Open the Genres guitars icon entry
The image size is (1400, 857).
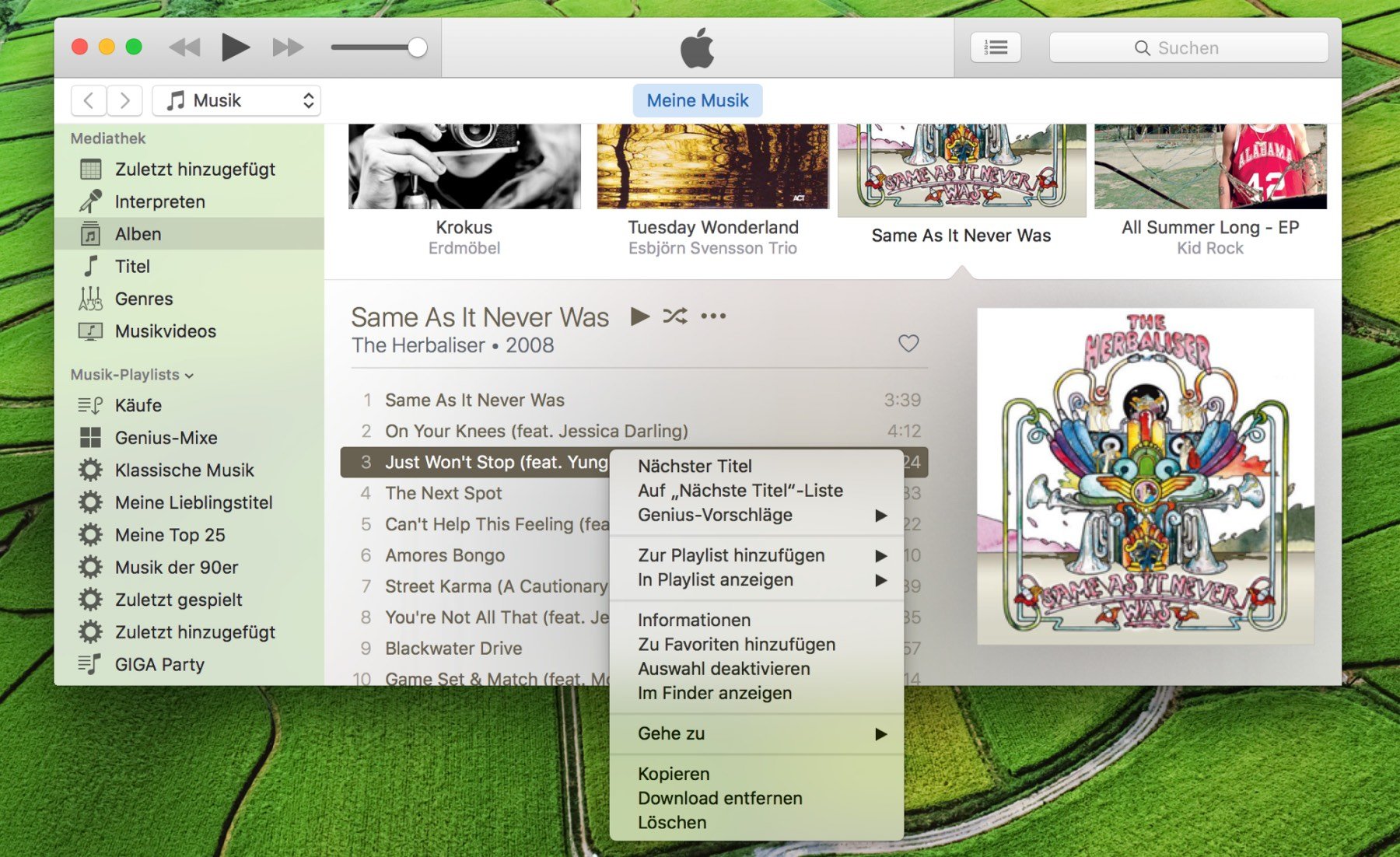(90, 299)
